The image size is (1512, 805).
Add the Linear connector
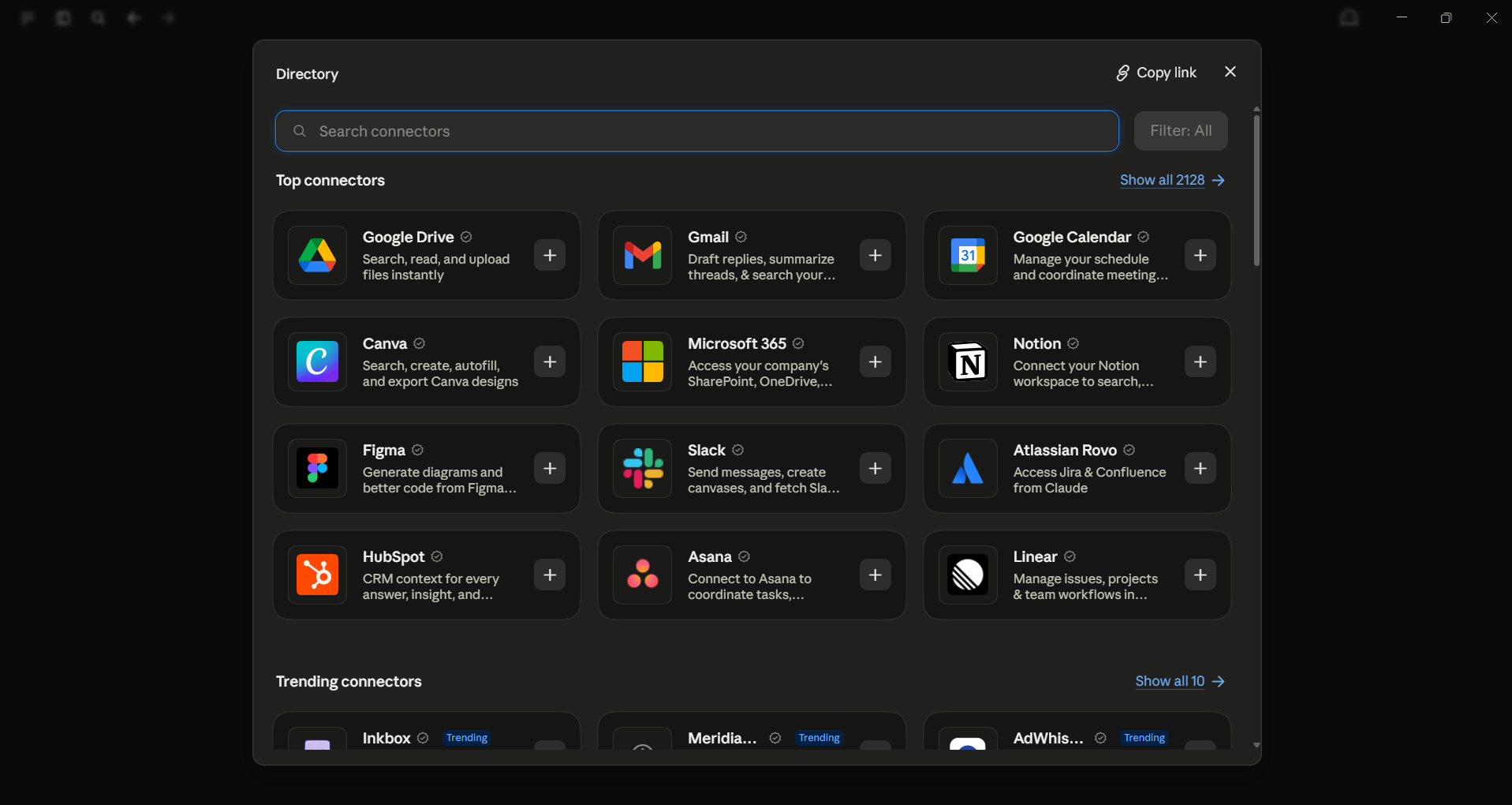click(1200, 575)
